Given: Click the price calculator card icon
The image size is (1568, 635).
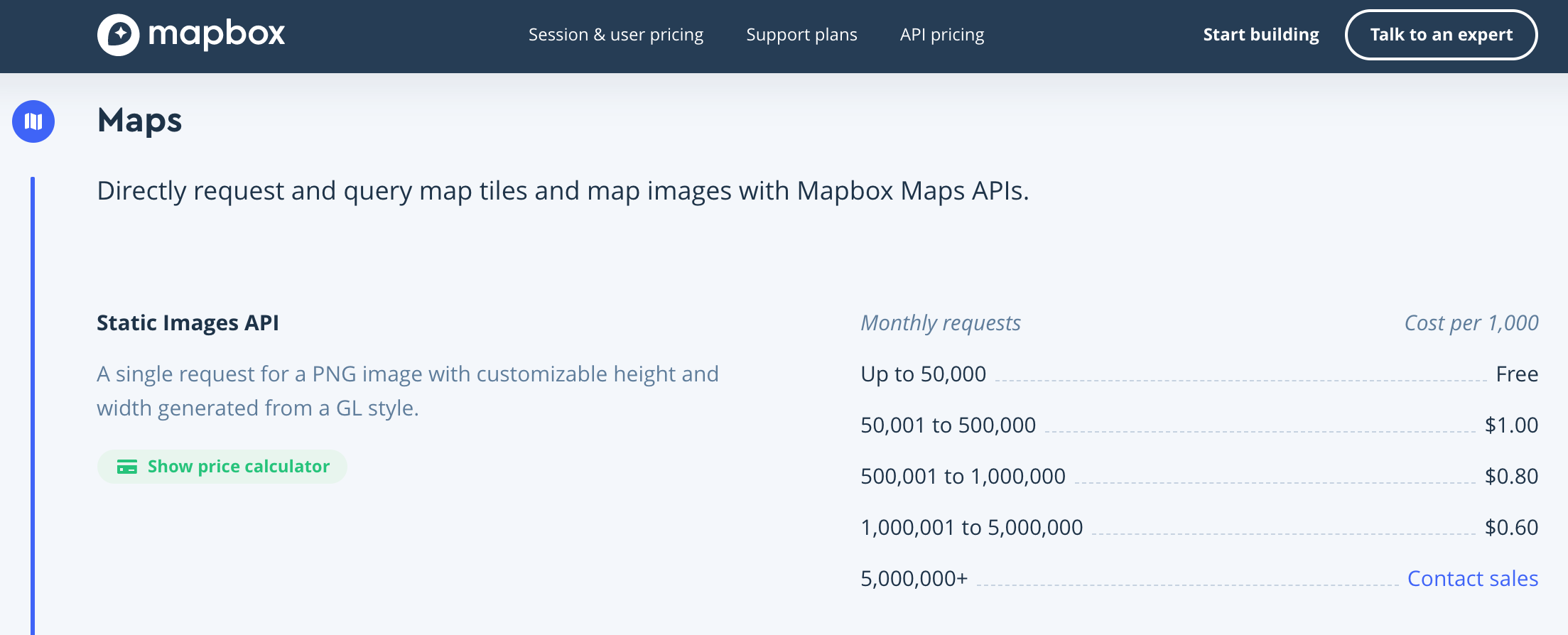Looking at the screenshot, I should 127,467.
